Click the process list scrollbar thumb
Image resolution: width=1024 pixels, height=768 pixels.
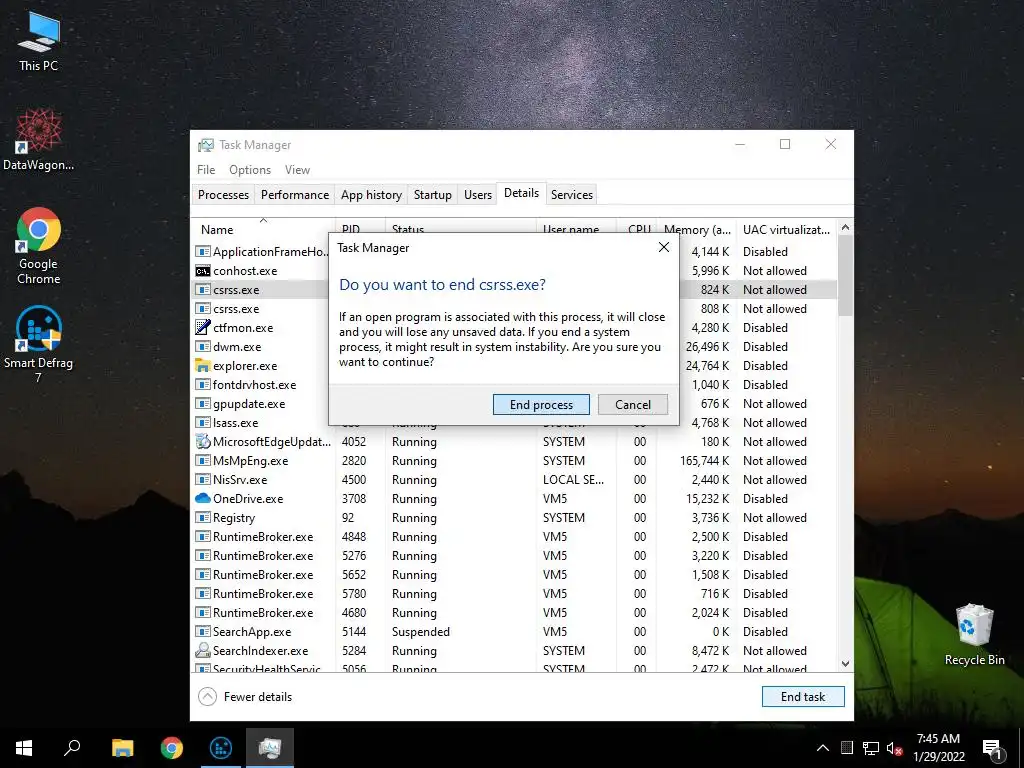coord(845,276)
